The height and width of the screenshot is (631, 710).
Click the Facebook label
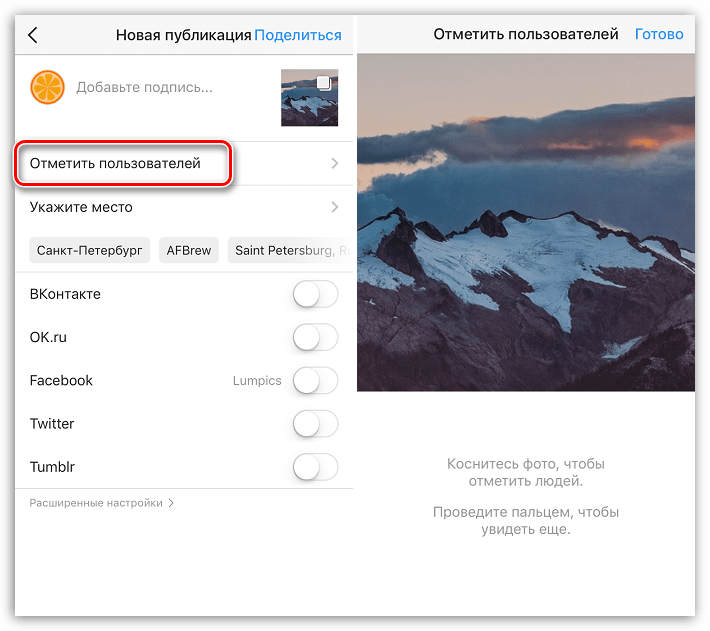(61, 381)
